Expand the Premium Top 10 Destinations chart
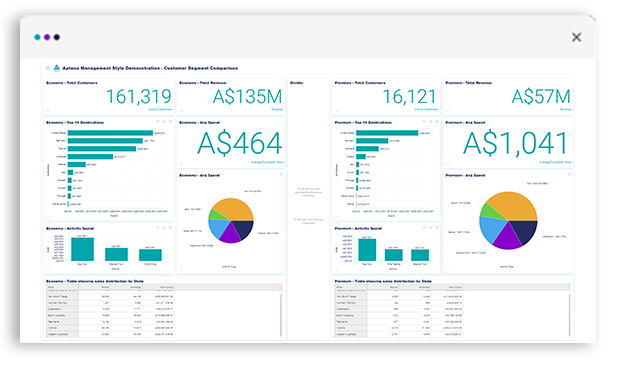640x380 pixels. (x=430, y=122)
